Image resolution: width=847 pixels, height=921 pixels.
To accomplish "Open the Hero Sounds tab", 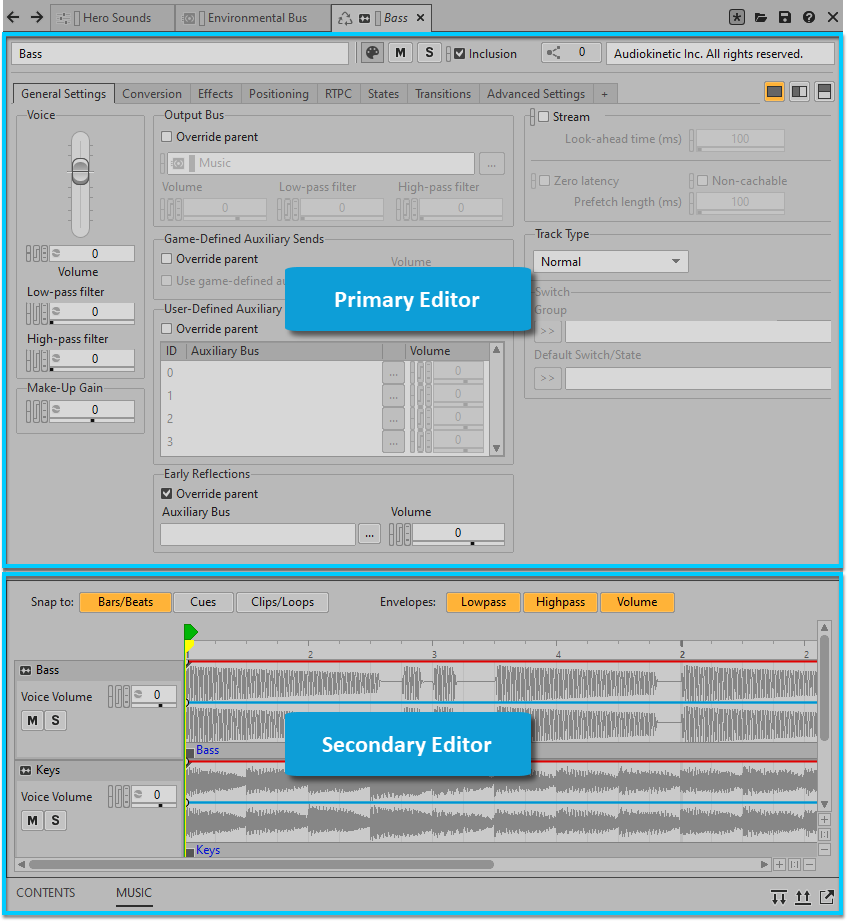I will (113, 18).
